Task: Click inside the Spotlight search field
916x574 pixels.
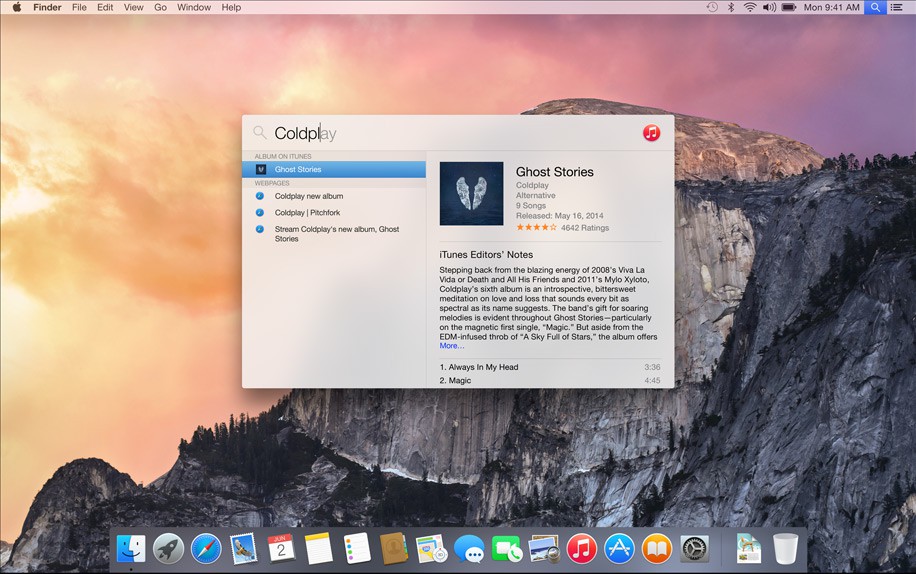Action: pos(450,133)
